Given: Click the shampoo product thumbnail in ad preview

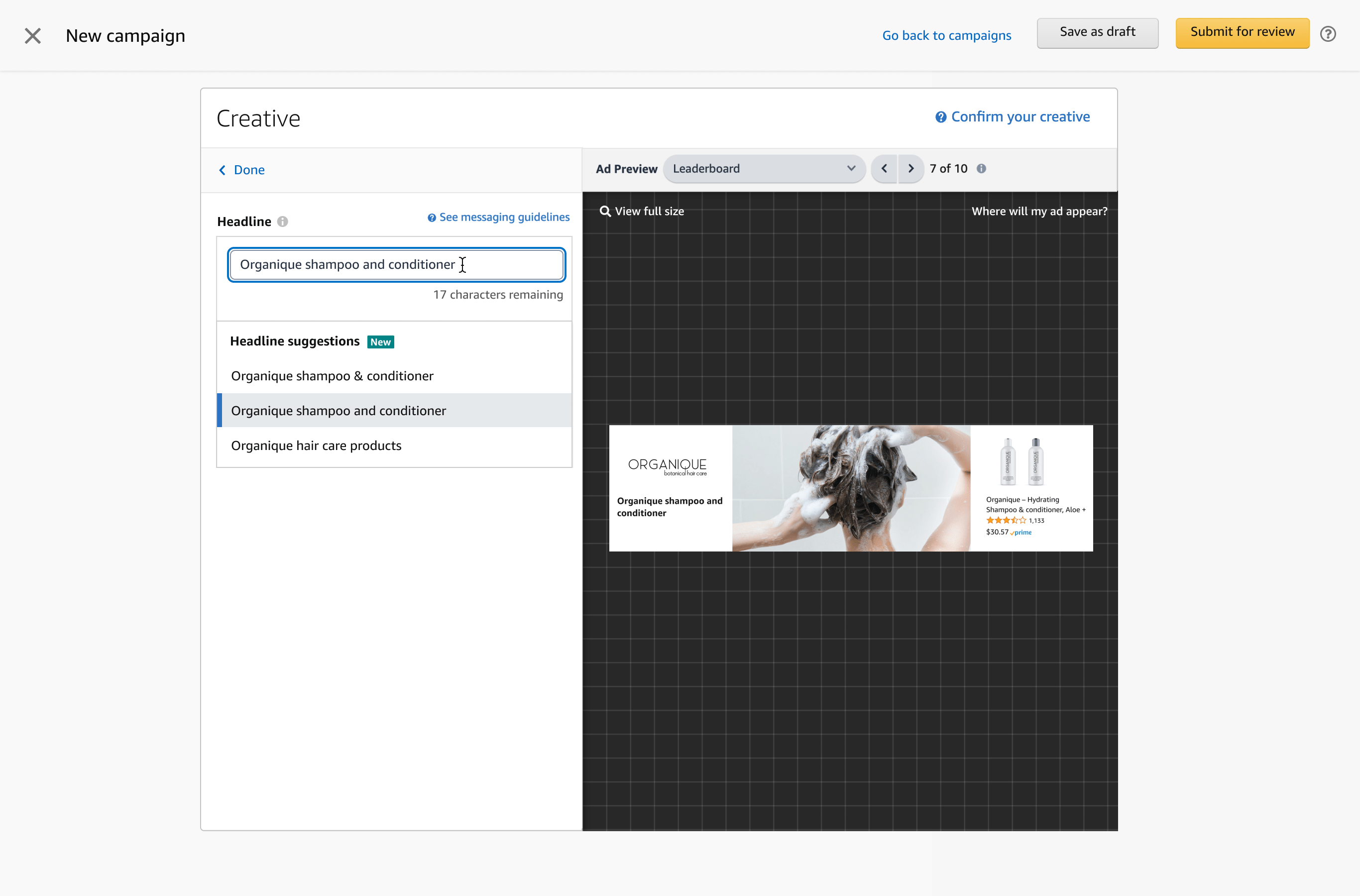Looking at the screenshot, I should (1021, 461).
